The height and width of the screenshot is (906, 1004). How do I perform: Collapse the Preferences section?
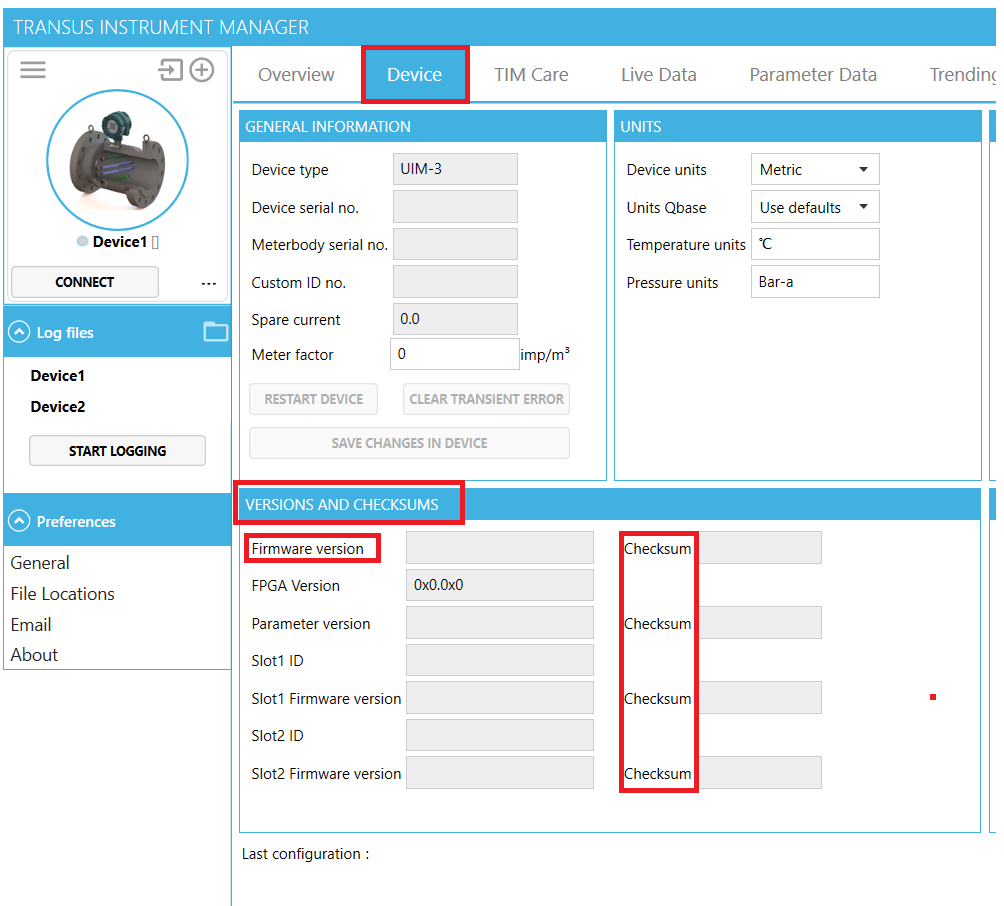point(19,521)
